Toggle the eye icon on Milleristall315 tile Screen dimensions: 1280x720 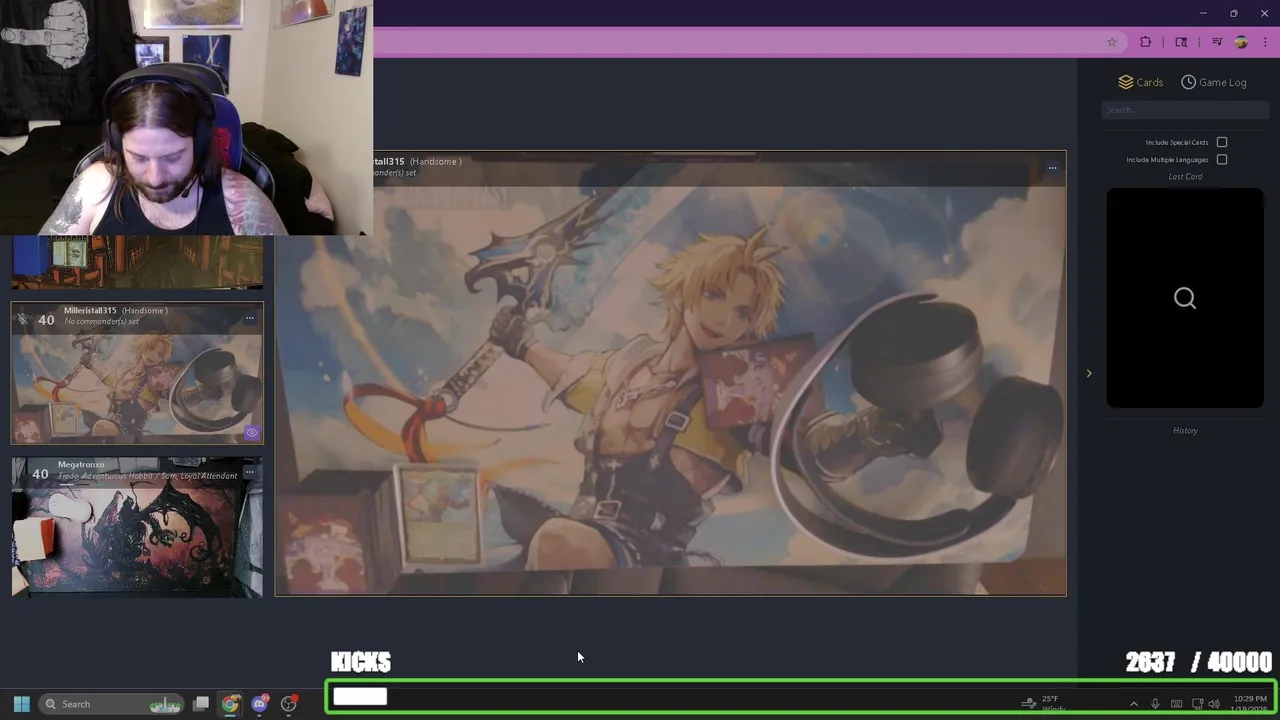click(x=251, y=433)
